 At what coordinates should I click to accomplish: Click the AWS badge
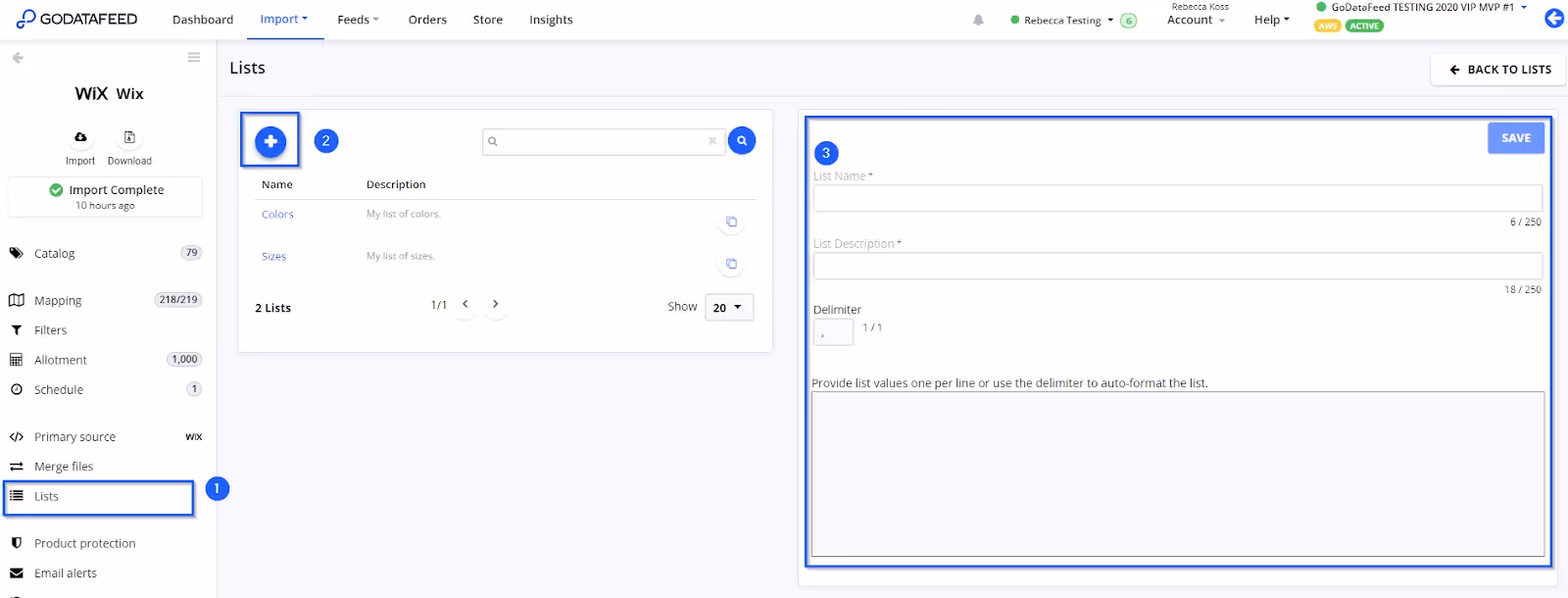(x=1327, y=26)
